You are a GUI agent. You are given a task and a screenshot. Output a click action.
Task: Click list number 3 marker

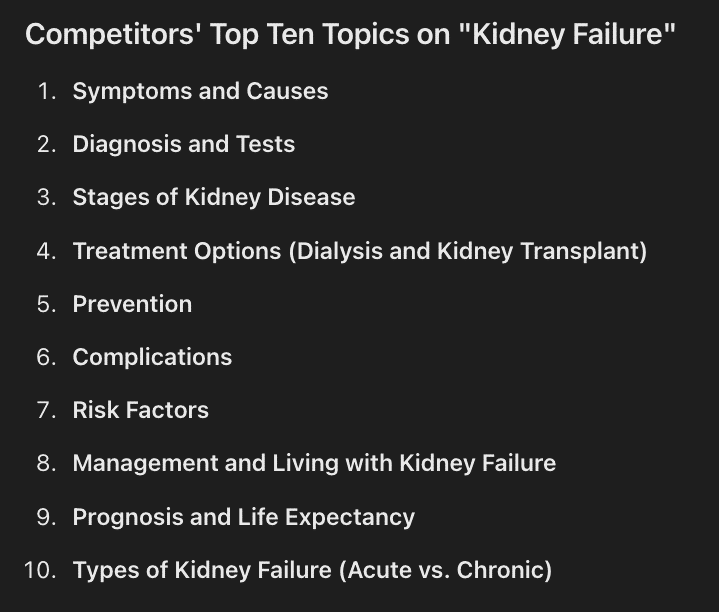click(x=47, y=197)
